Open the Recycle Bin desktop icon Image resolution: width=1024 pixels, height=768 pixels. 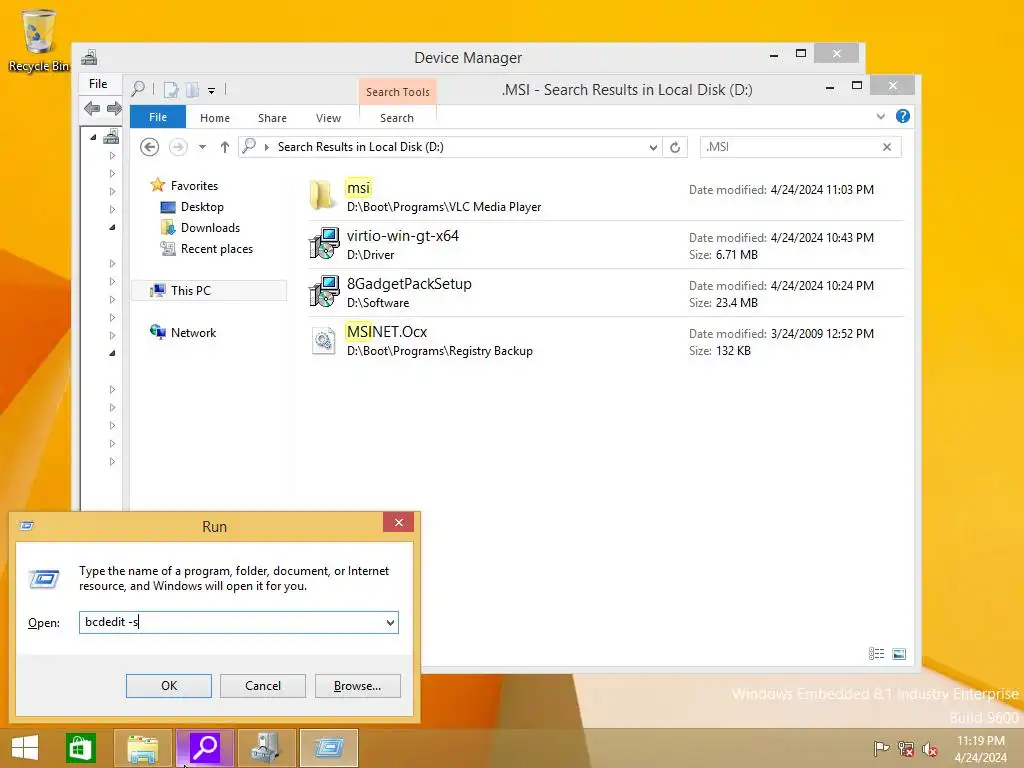[x=38, y=40]
